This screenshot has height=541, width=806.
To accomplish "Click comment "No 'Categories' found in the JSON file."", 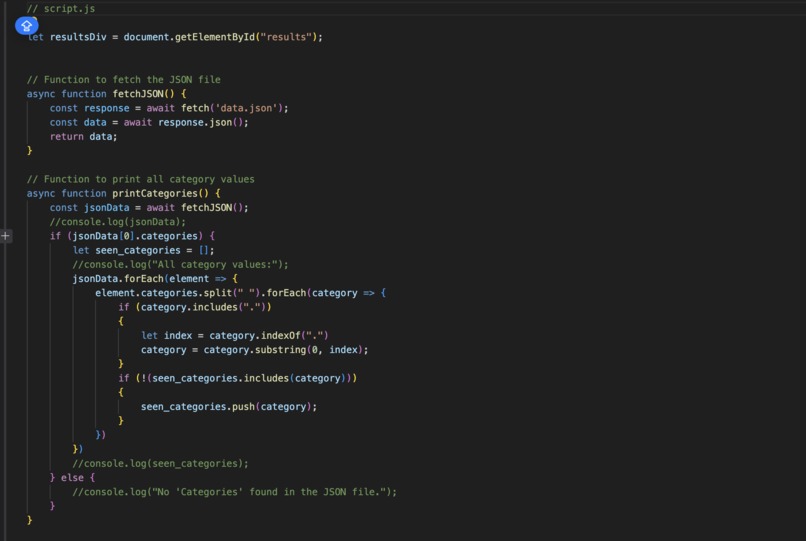I will (x=269, y=492).
